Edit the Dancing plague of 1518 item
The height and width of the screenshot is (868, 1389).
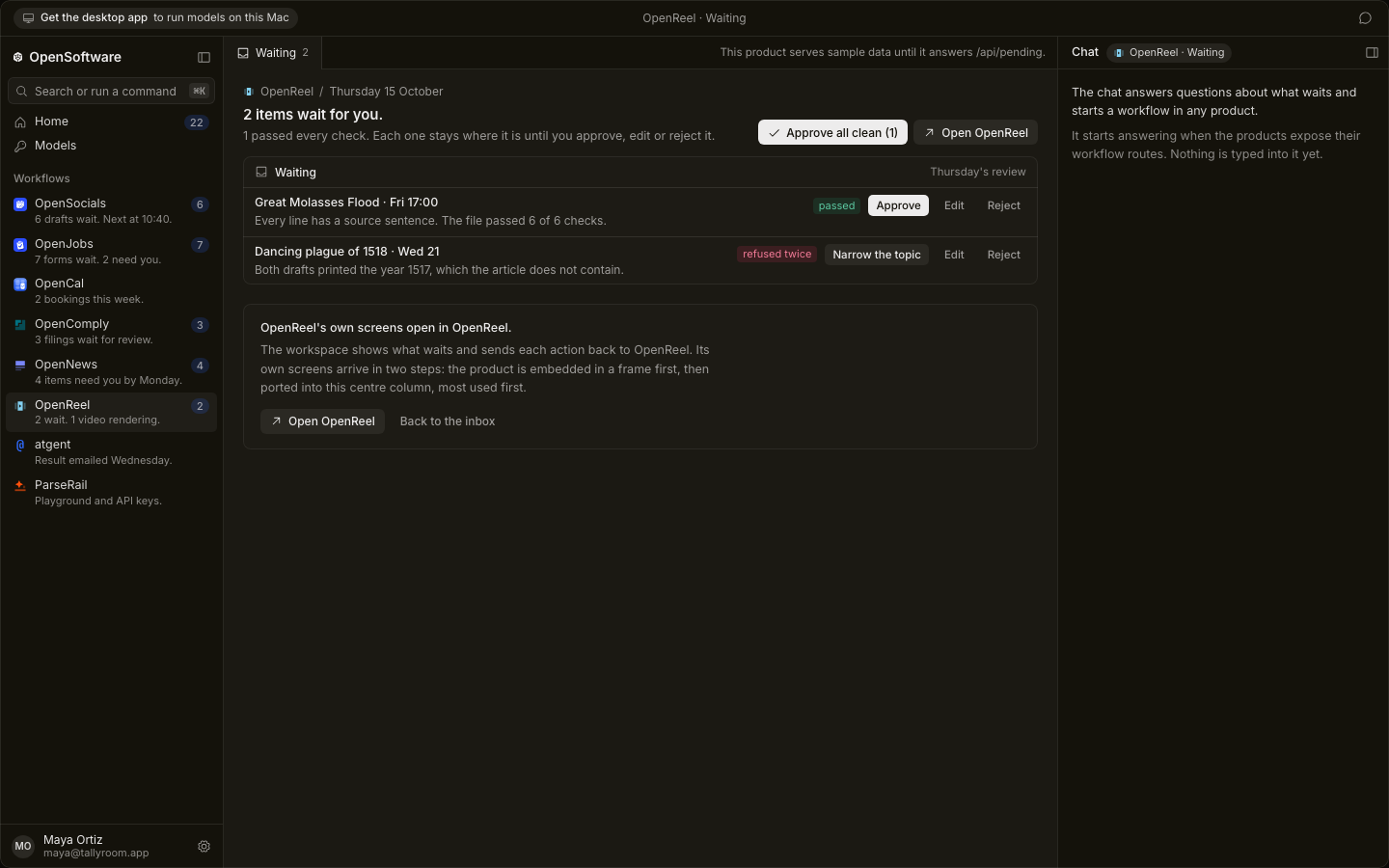coord(954,255)
